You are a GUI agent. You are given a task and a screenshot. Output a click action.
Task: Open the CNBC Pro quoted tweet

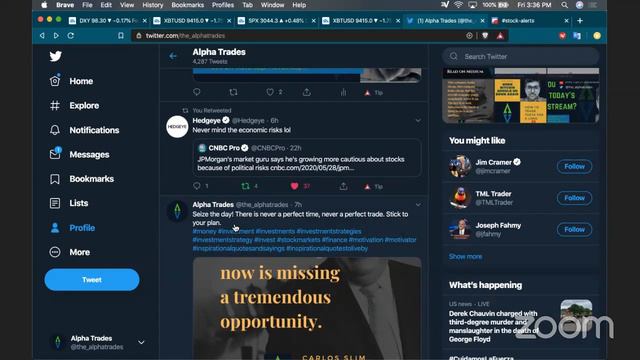click(x=307, y=158)
